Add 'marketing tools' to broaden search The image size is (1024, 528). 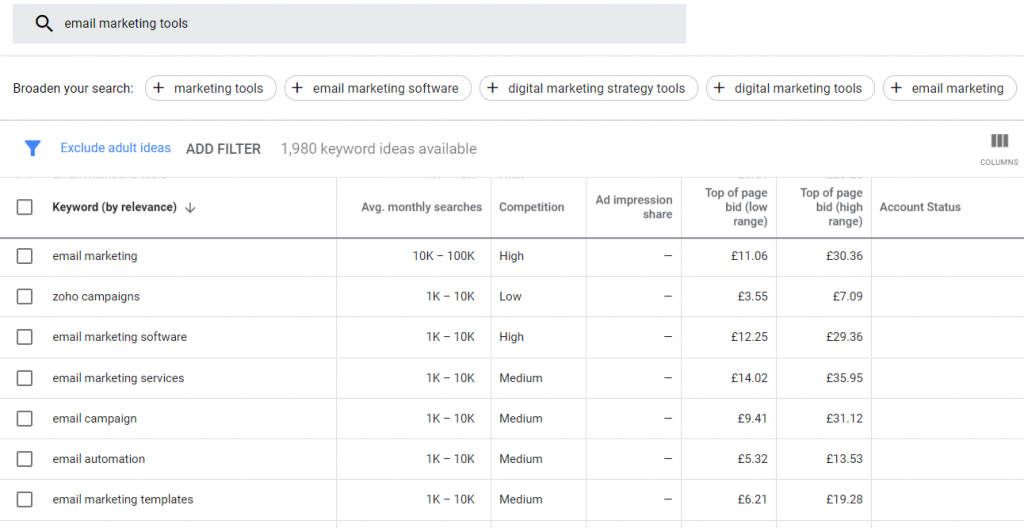(211, 88)
